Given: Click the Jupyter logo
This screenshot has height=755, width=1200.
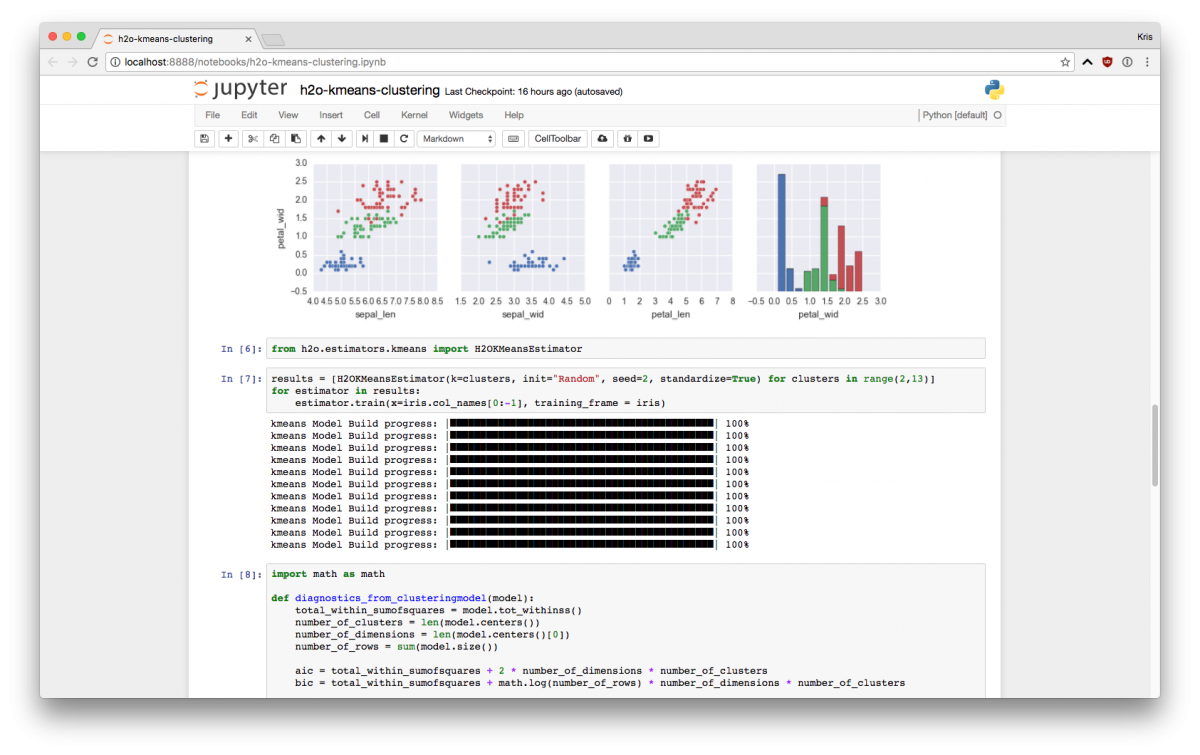Looking at the screenshot, I should (241, 89).
